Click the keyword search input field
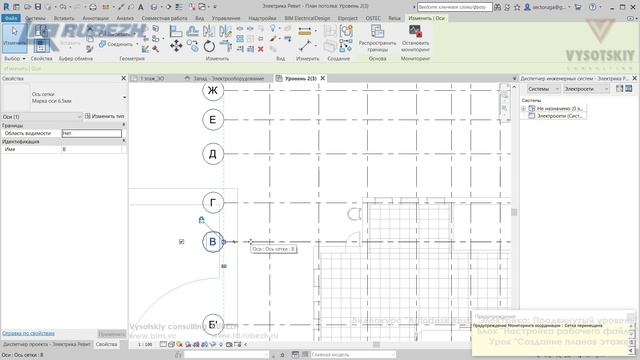The image size is (640, 360). tap(454, 7)
